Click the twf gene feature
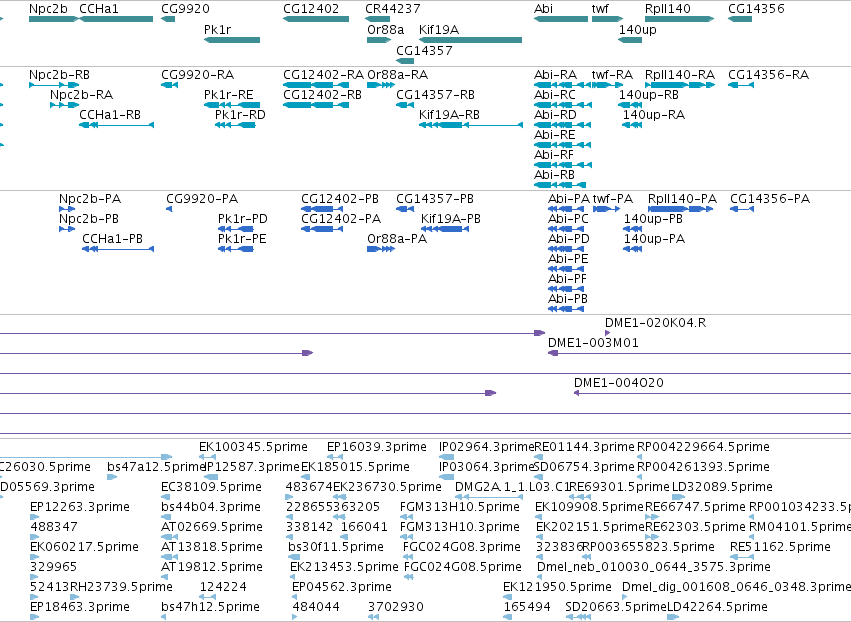The width and height of the screenshot is (851, 622). [607, 19]
